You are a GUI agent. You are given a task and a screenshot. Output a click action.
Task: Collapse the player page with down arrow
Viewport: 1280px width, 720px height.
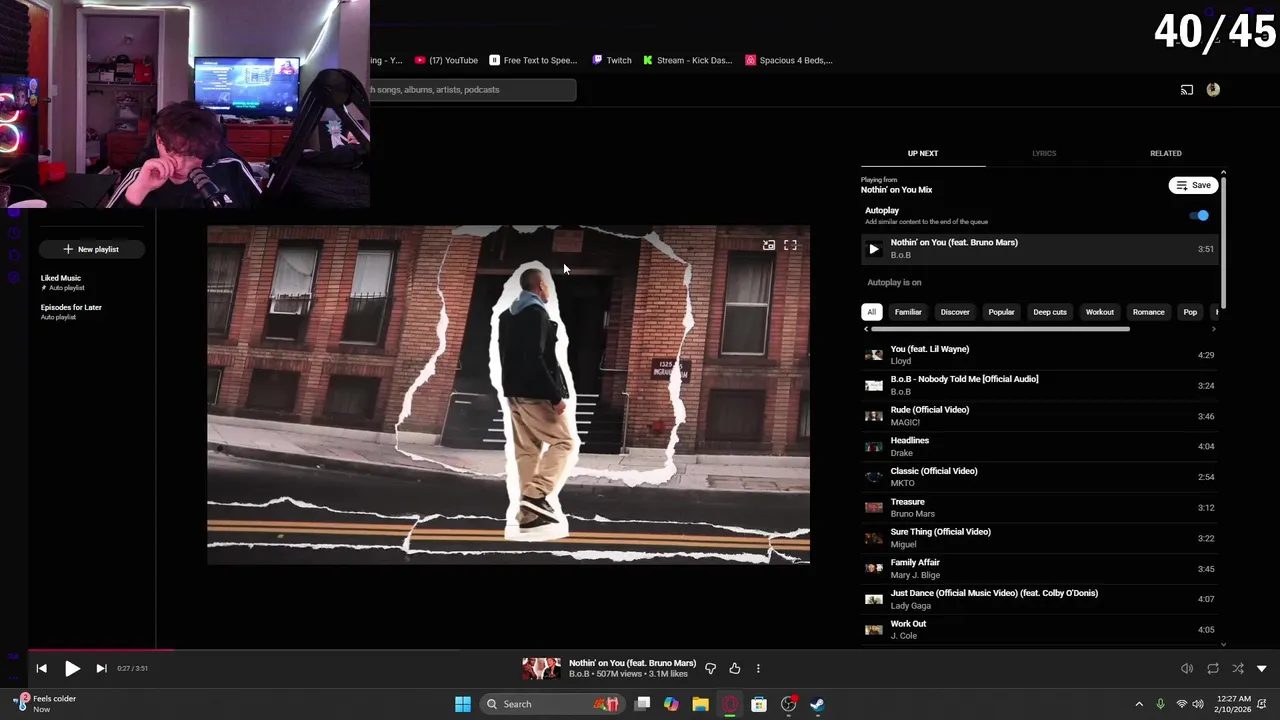tap(1262, 668)
